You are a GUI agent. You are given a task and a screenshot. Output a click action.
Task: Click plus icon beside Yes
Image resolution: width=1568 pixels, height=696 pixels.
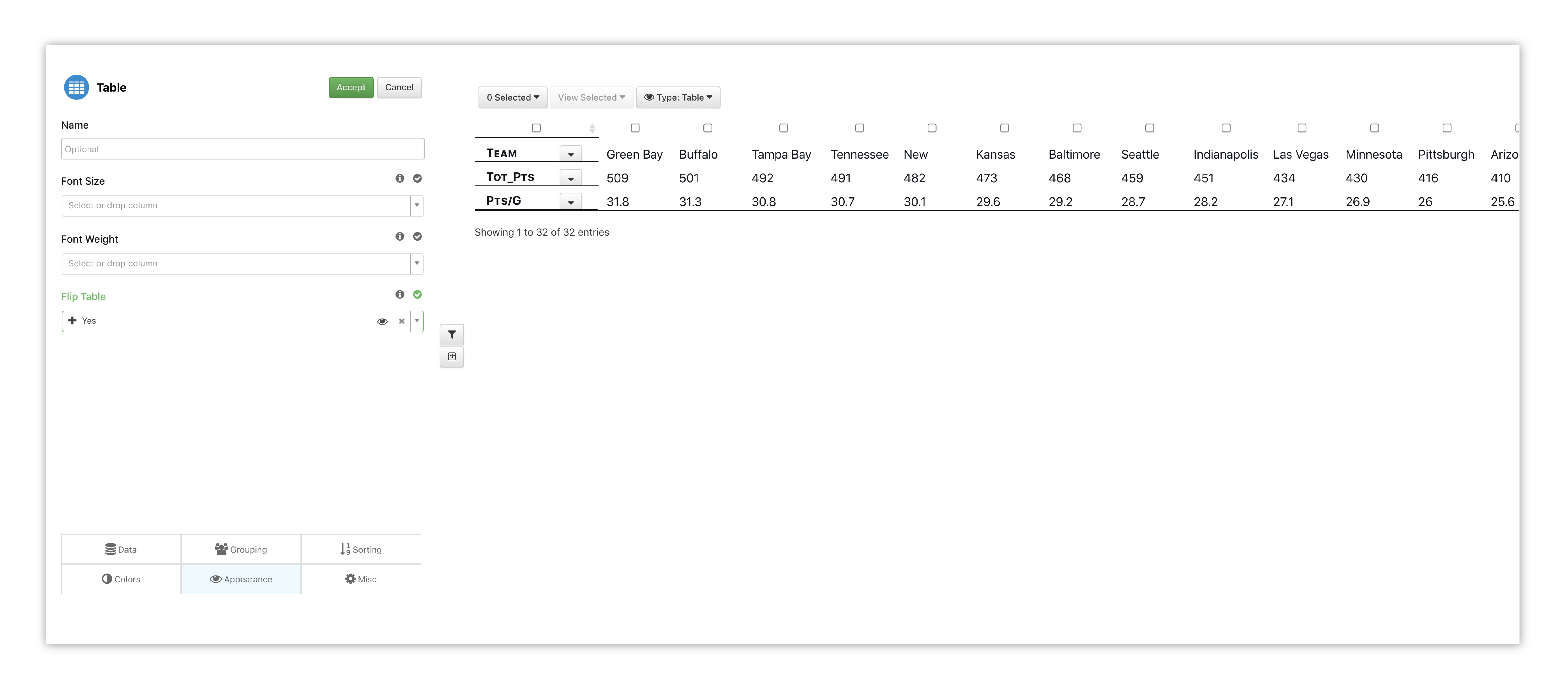(x=72, y=321)
